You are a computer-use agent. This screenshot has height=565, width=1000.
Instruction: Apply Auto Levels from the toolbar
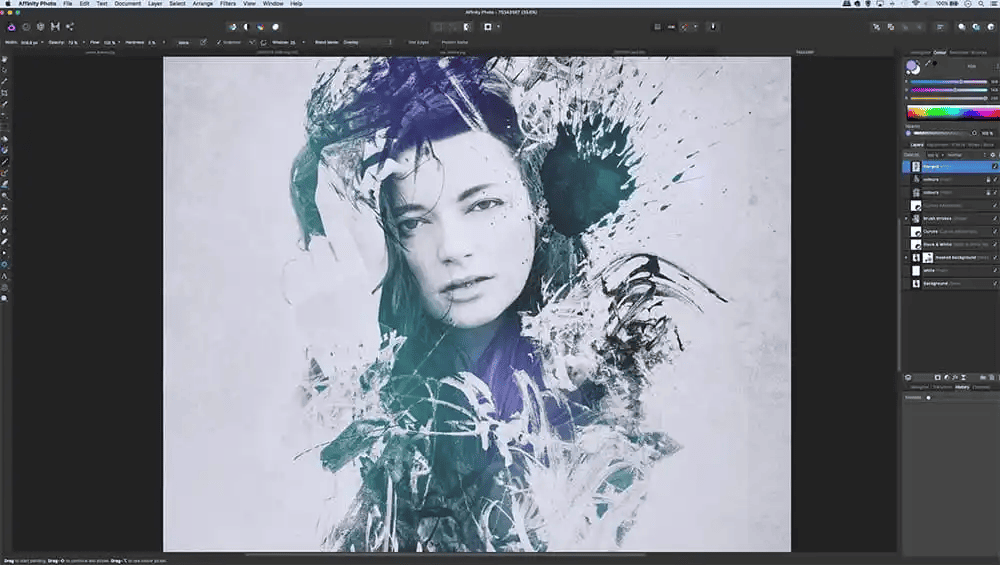point(233,27)
